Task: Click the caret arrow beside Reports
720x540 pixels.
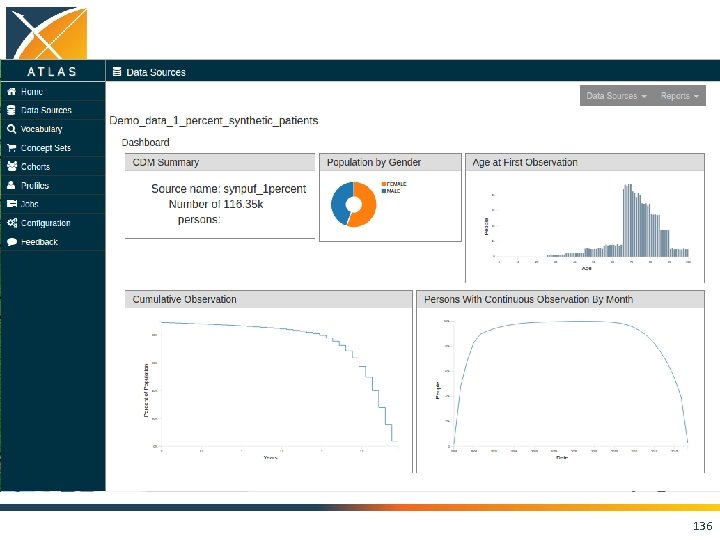Action: 696,96
